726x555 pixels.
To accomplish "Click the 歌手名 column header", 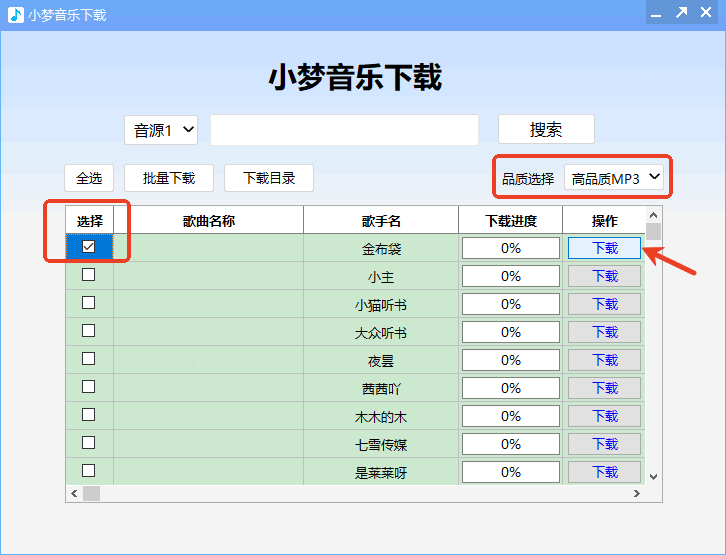I will (x=381, y=220).
